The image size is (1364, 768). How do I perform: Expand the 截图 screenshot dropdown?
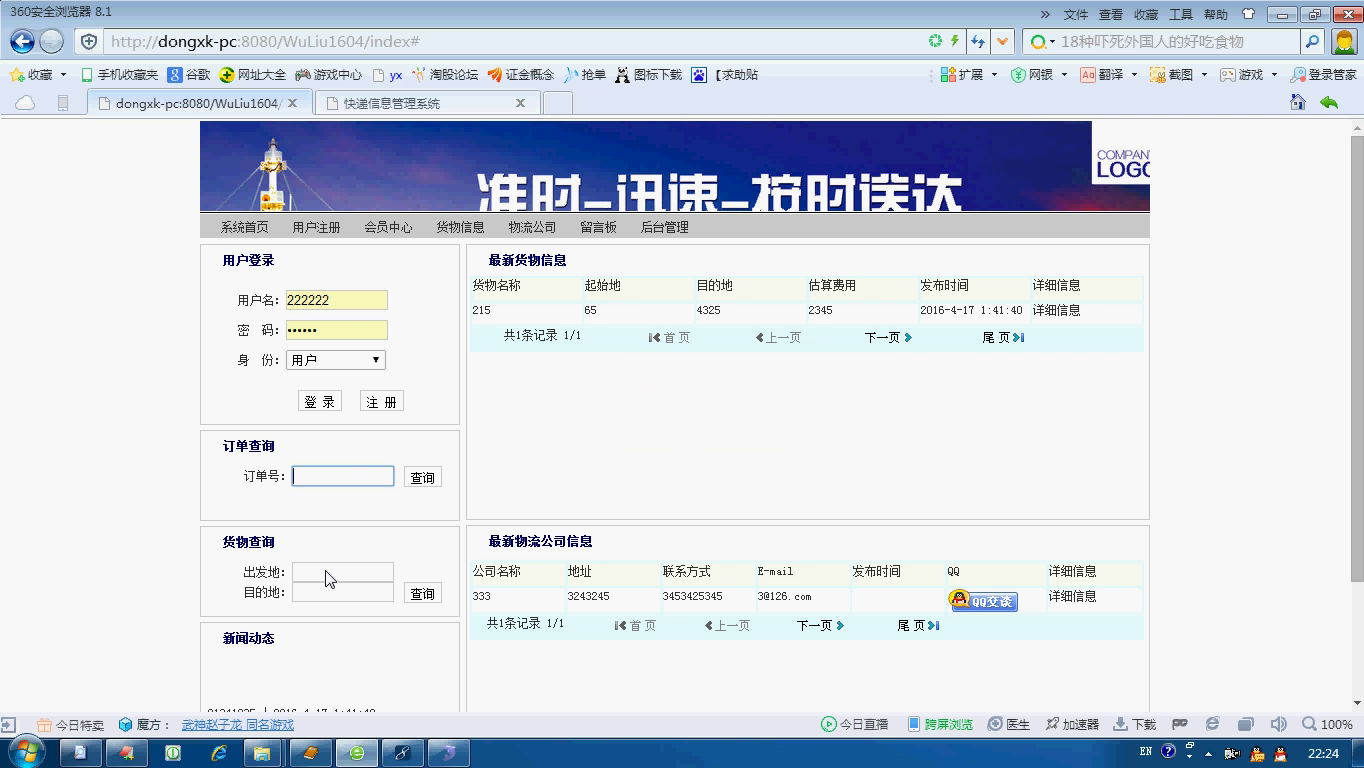(x=1204, y=75)
